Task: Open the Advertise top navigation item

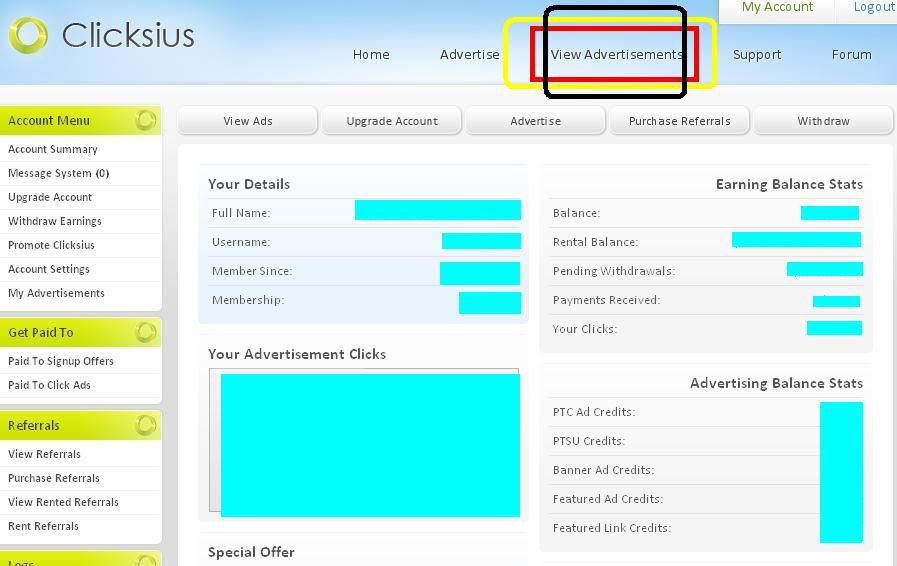Action: tap(470, 54)
